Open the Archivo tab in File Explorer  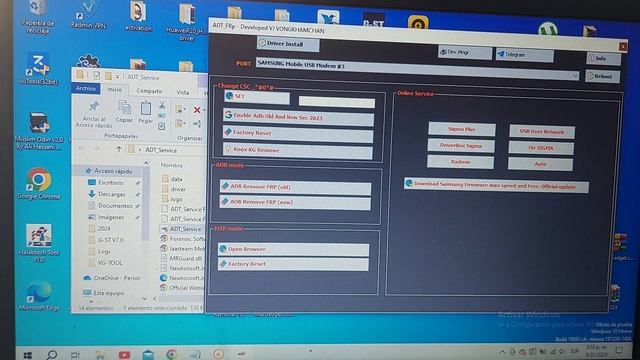click(86, 89)
